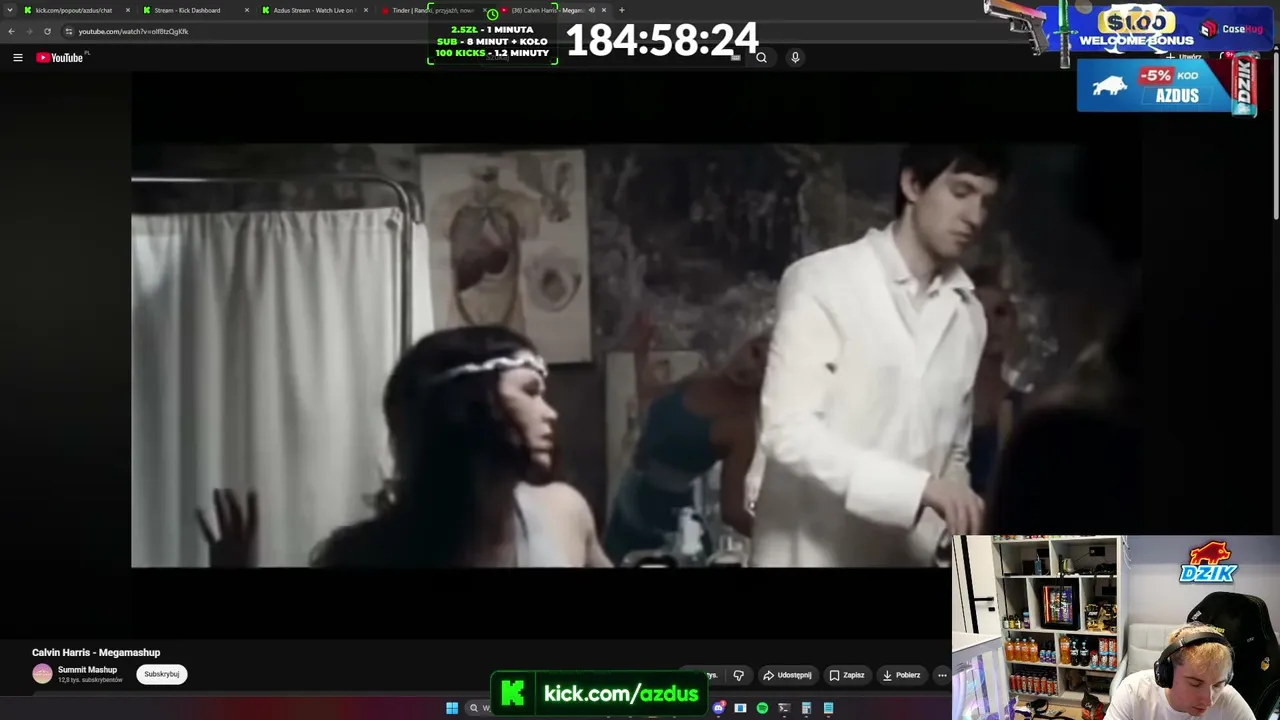Open the YouTube hamburger guide menu
This screenshot has width=1280, height=720.
pyautogui.click(x=17, y=58)
